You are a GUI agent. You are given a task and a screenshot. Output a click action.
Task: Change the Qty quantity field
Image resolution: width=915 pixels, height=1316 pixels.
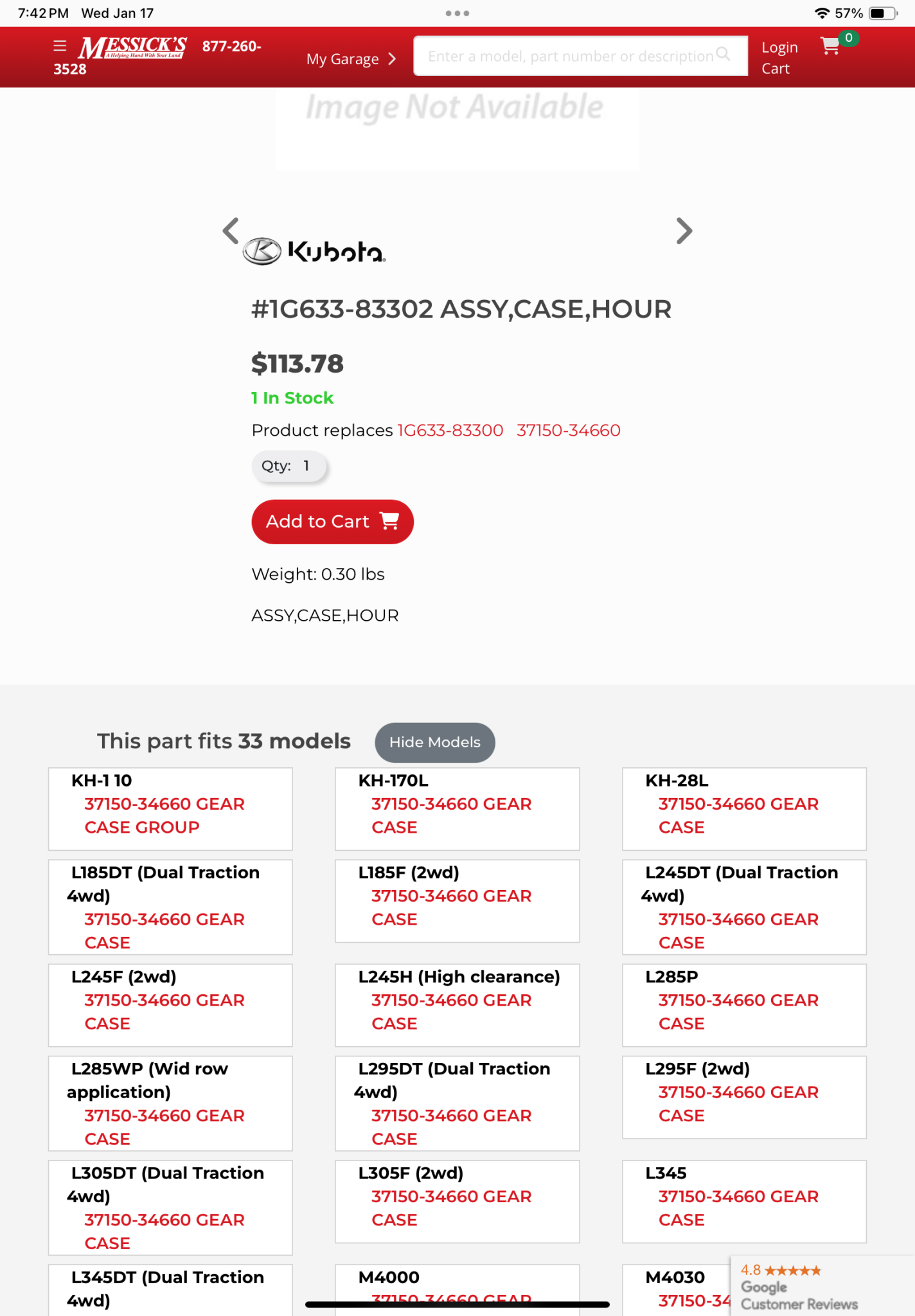pyautogui.click(x=290, y=466)
